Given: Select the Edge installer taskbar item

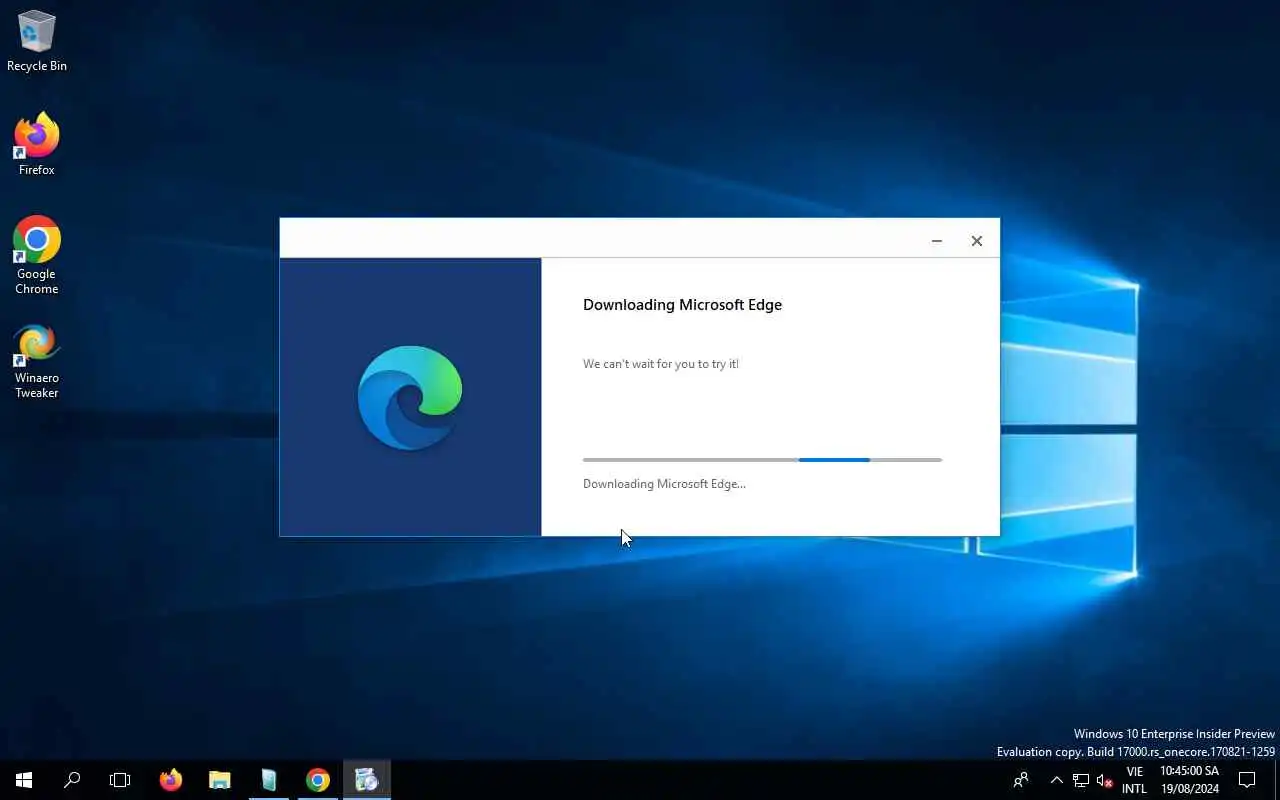Looking at the screenshot, I should (367, 780).
